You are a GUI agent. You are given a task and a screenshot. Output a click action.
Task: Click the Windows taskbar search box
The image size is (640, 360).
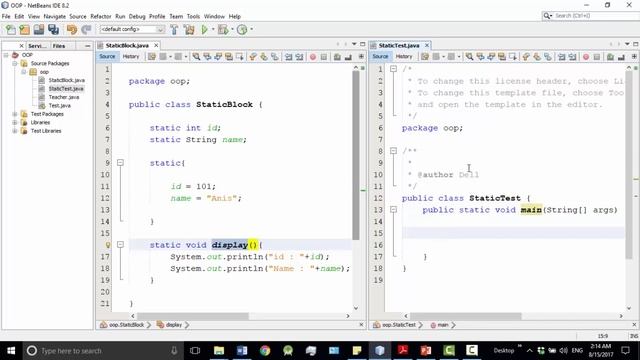point(102,351)
